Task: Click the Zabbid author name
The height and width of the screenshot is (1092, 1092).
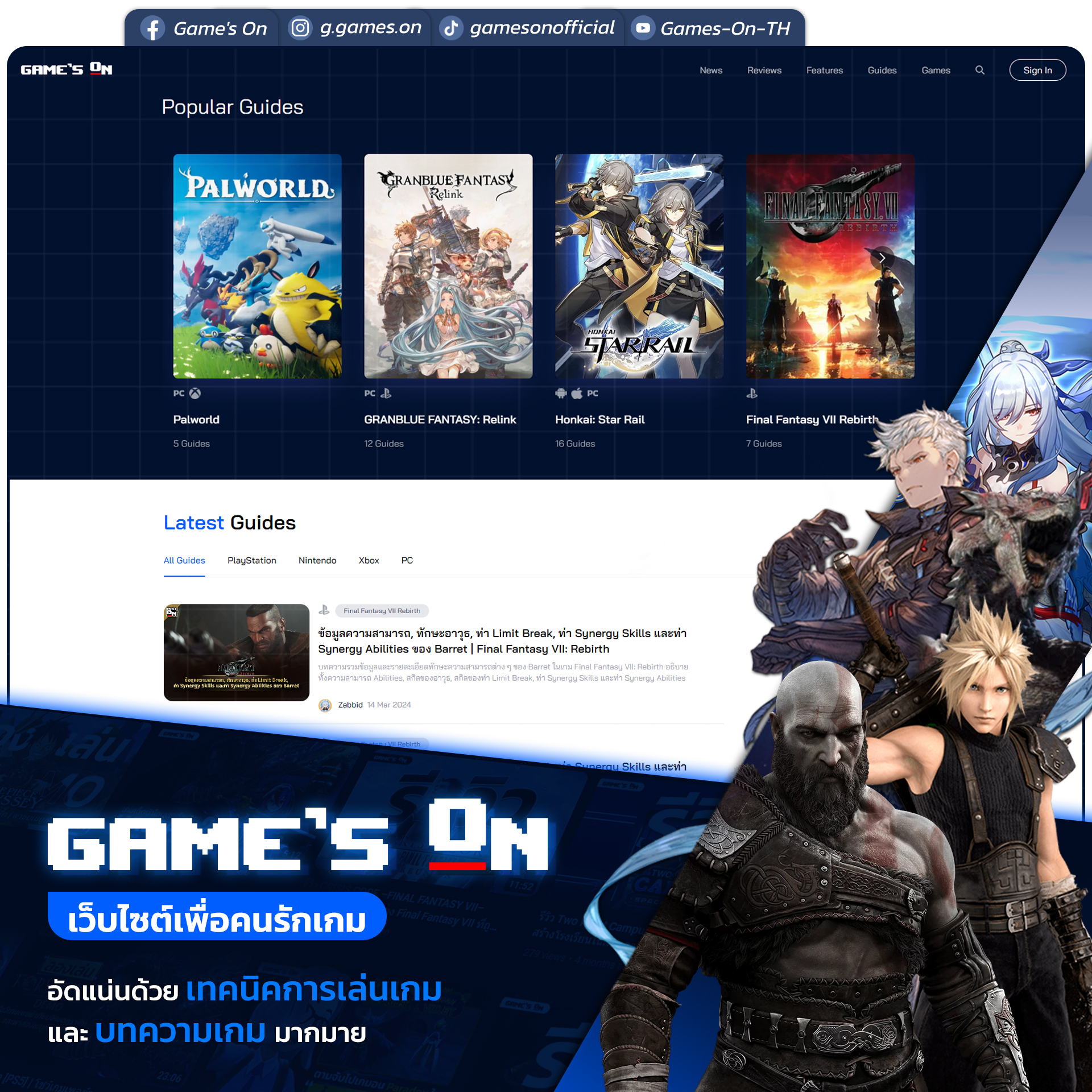Action: click(350, 705)
